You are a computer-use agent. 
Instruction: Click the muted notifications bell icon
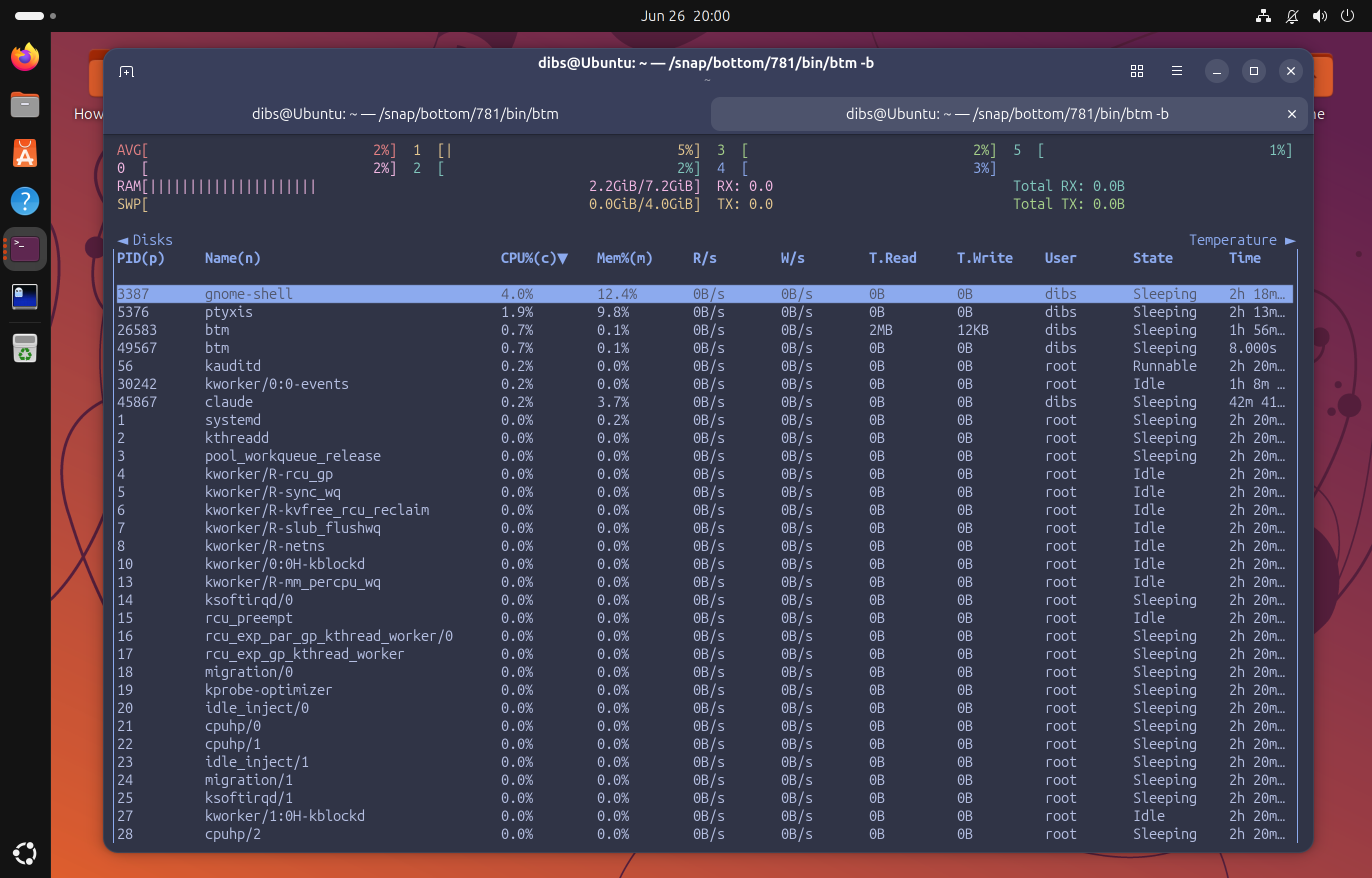click(x=1291, y=16)
